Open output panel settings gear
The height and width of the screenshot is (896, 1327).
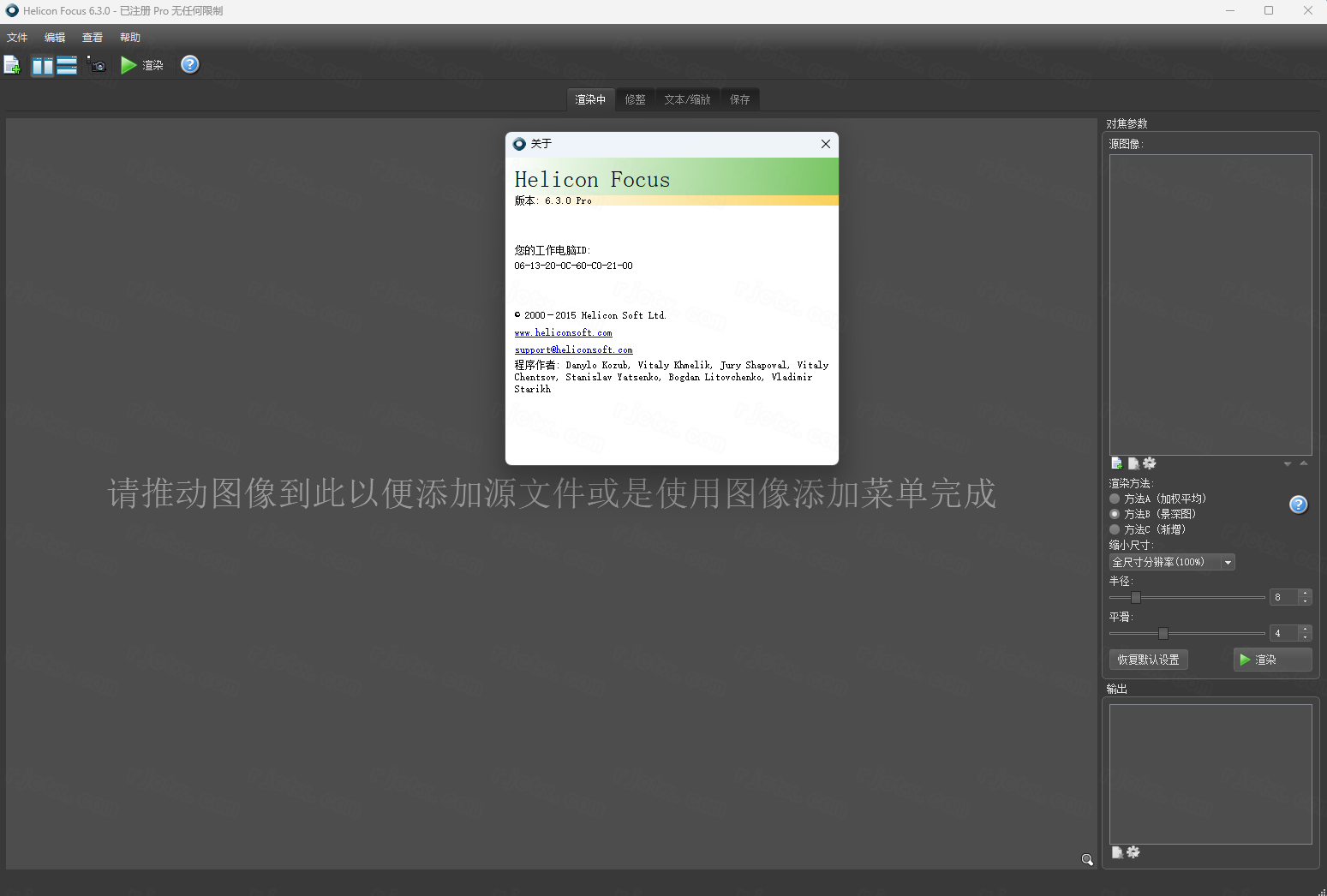(x=1133, y=852)
